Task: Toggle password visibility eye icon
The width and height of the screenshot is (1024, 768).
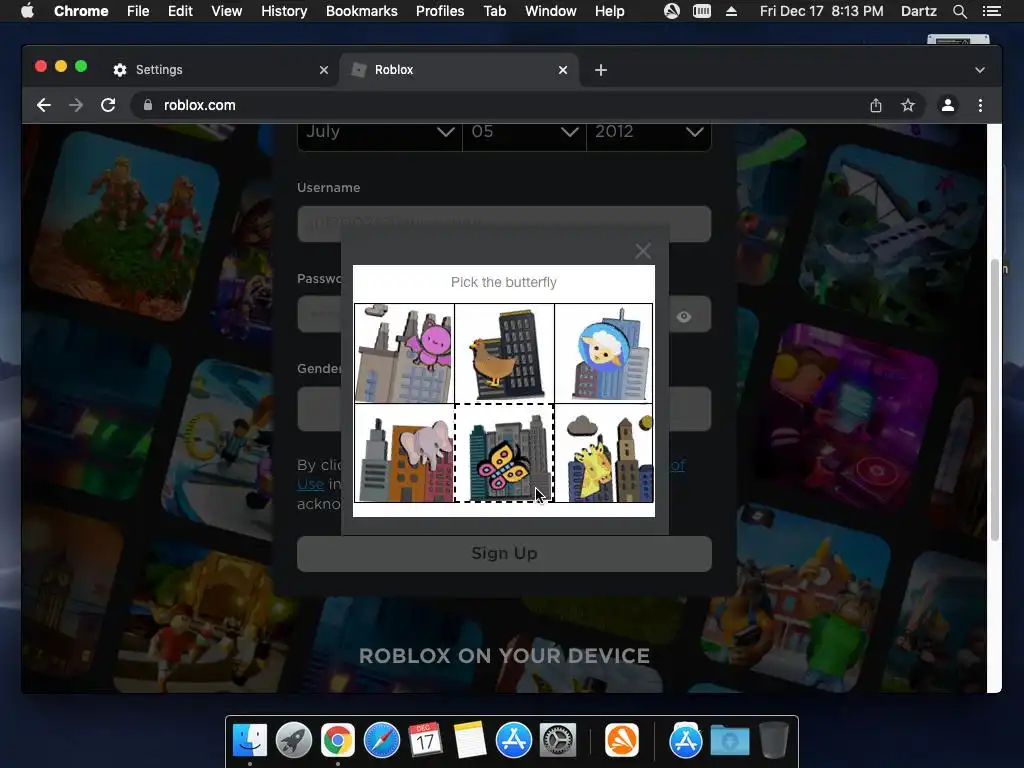Action: click(684, 317)
